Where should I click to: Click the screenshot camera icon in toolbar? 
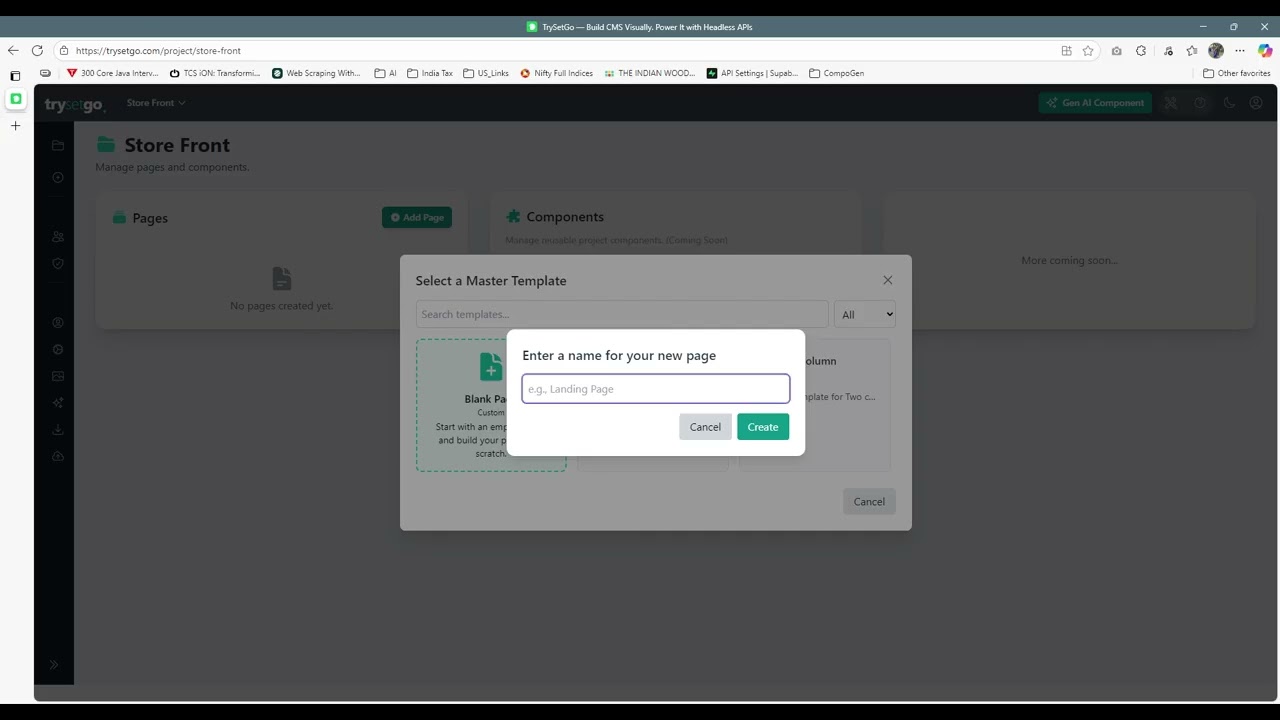point(1116,50)
